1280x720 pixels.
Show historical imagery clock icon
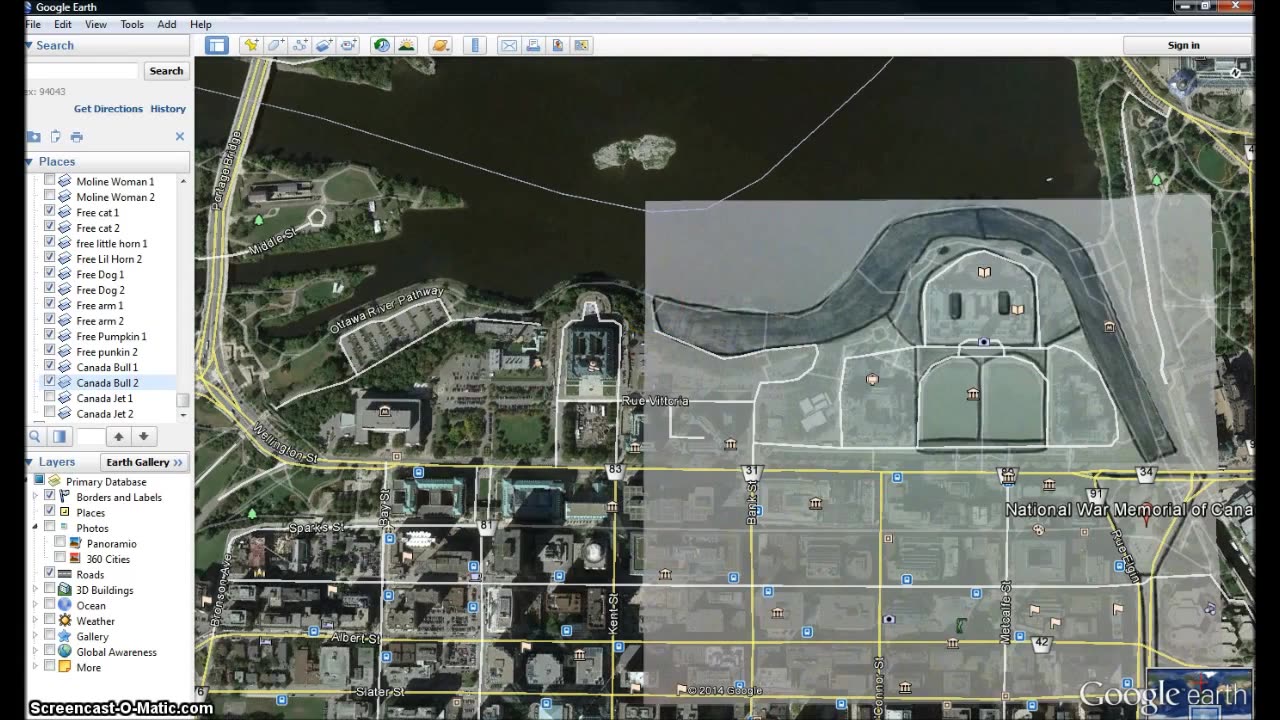click(381, 45)
